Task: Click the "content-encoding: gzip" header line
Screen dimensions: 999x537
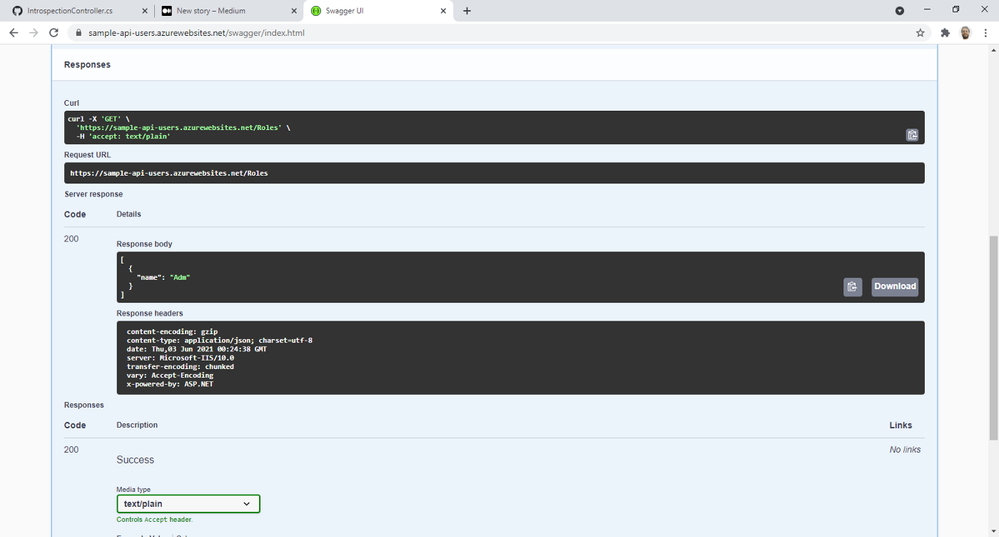Action: 172,331
